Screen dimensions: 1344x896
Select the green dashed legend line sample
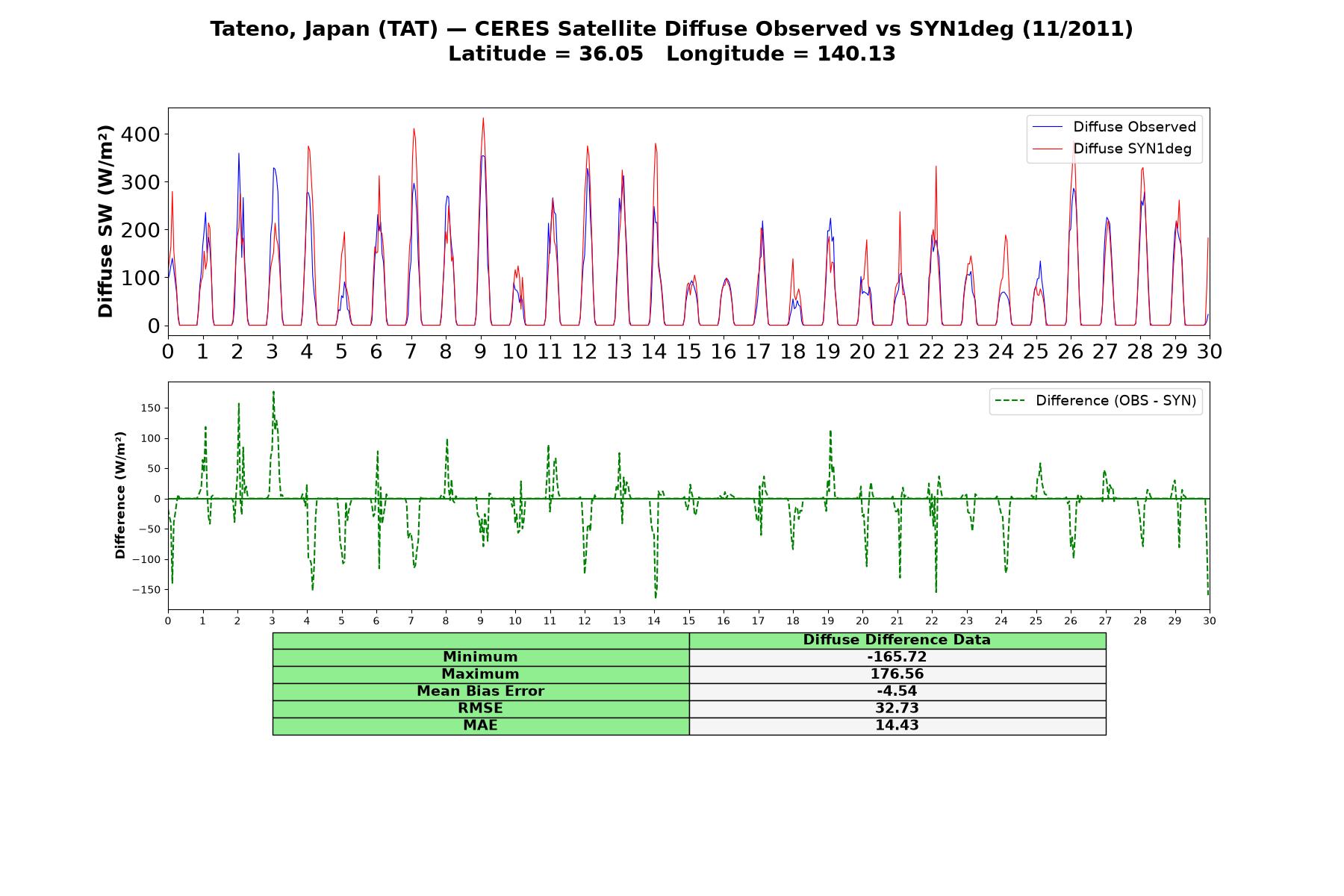pos(1009,401)
